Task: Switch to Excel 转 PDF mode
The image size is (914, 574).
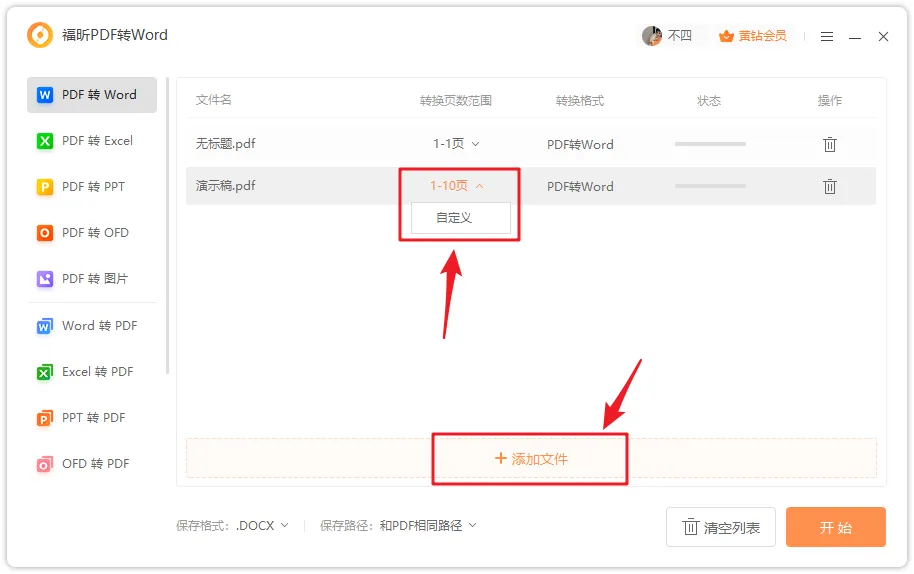Action: 92,372
